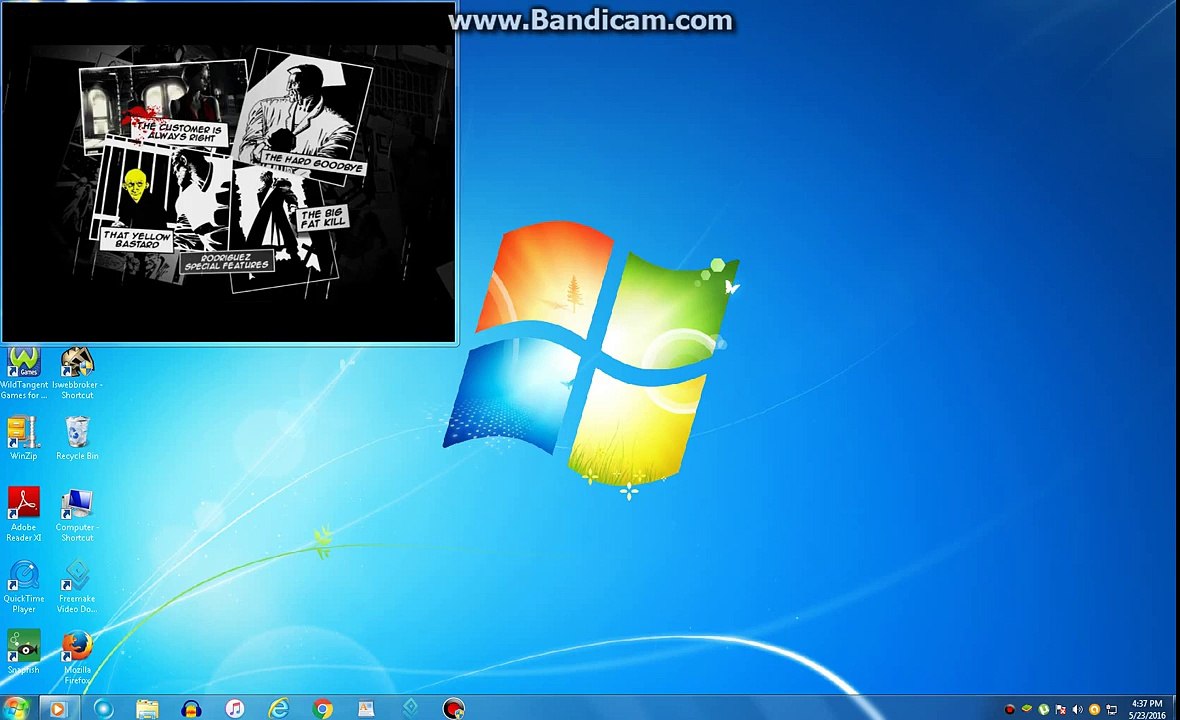Click the red recording tray icon
The image size is (1180, 720).
click(1010, 709)
